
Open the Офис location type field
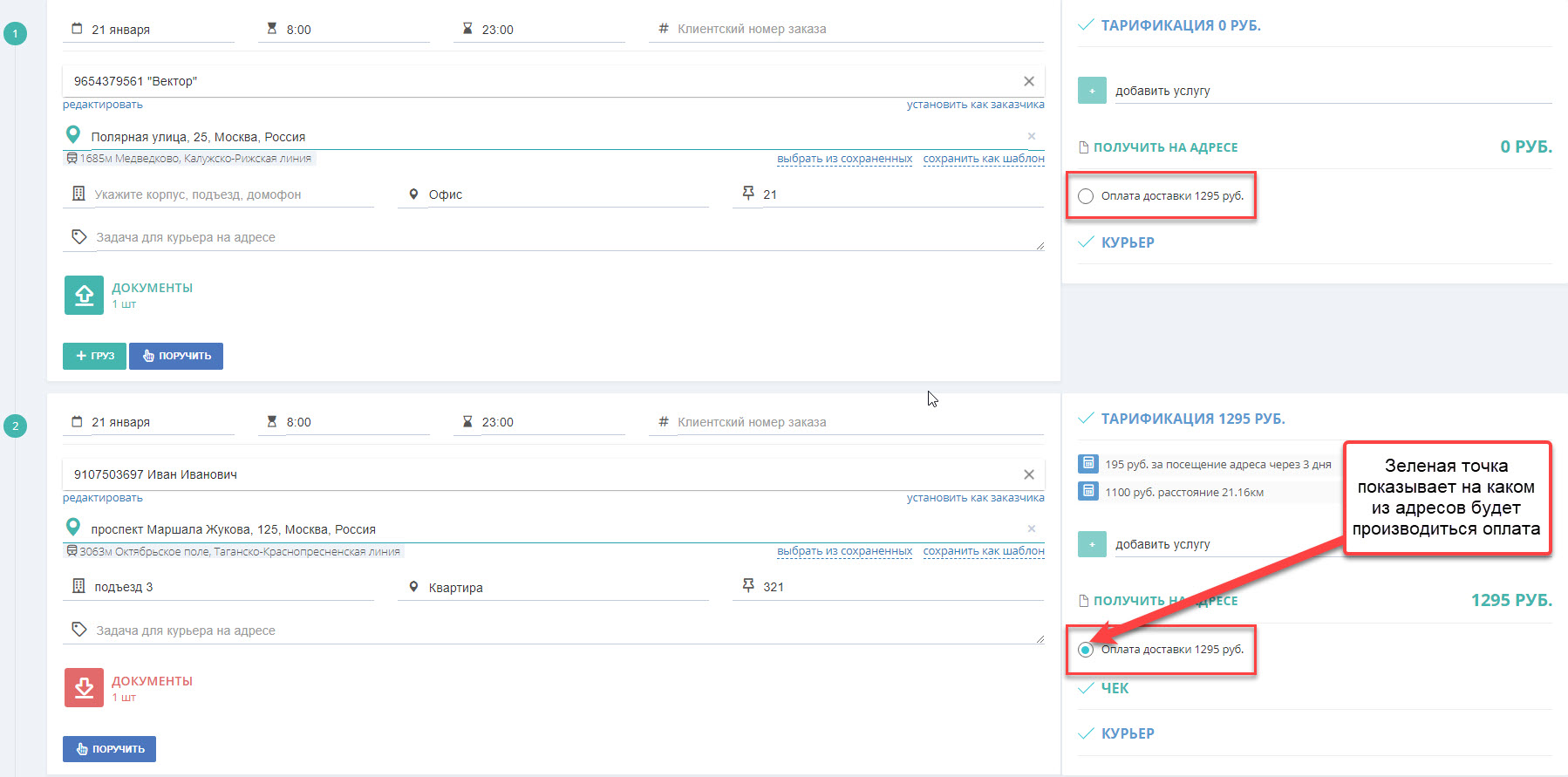tap(567, 194)
